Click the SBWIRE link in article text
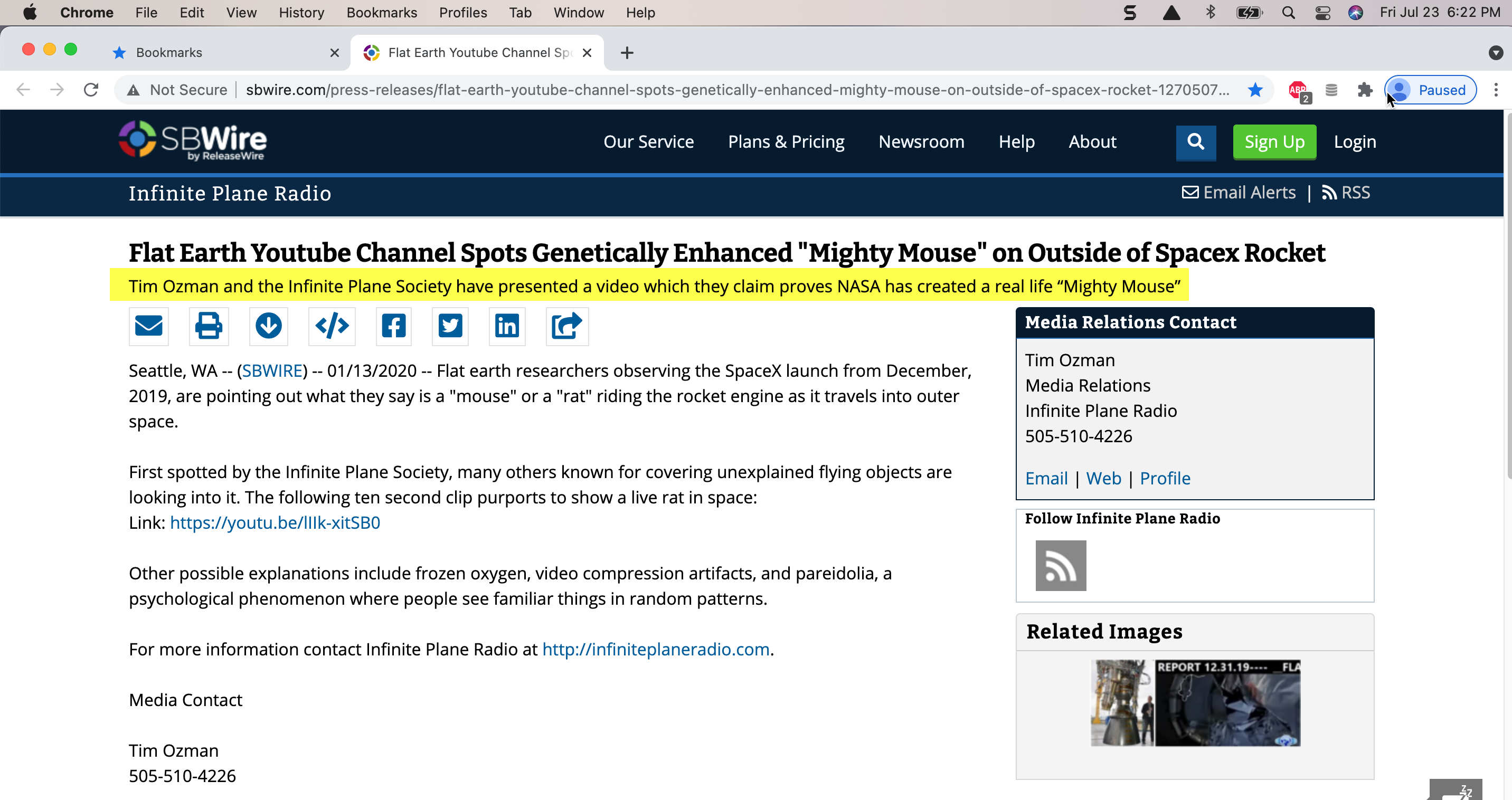Screen dimensions: 1512x800 pos(272,370)
